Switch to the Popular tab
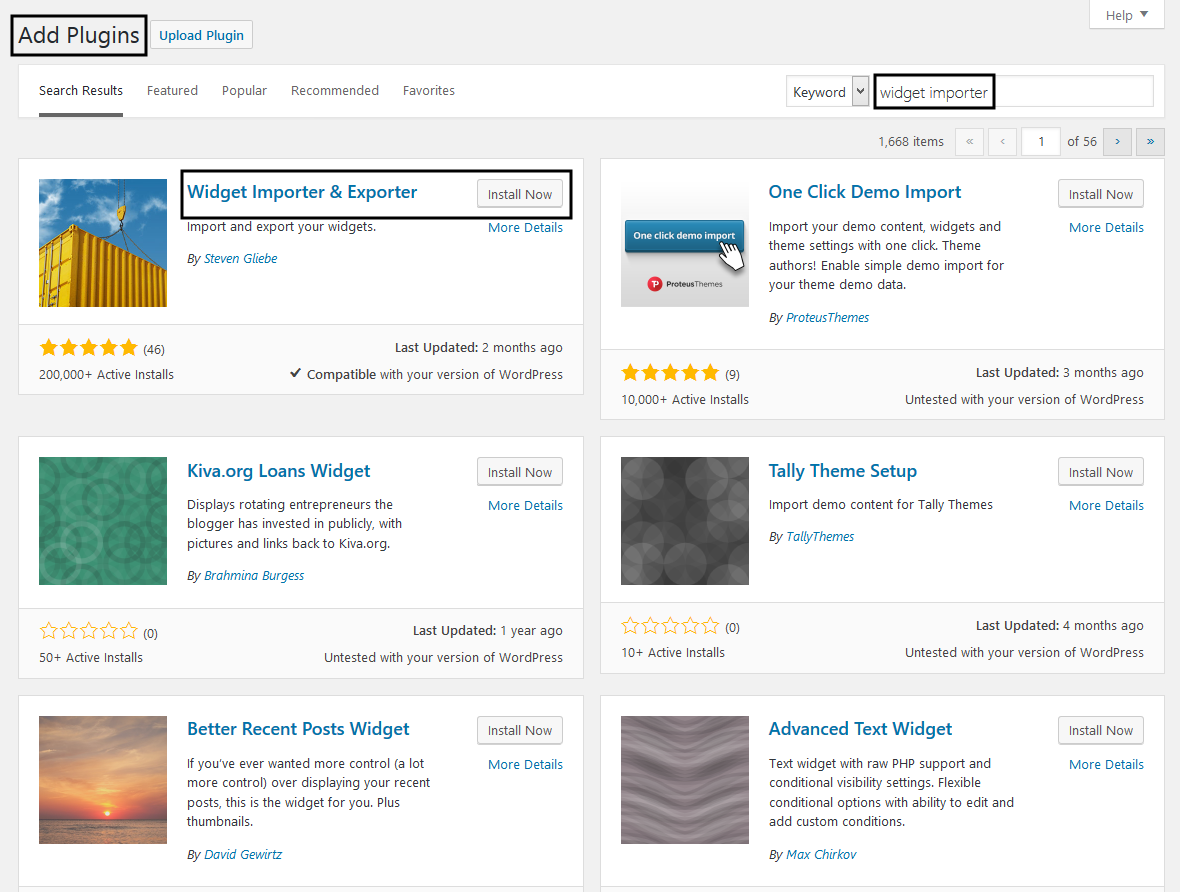This screenshot has width=1180, height=892. pos(244,91)
